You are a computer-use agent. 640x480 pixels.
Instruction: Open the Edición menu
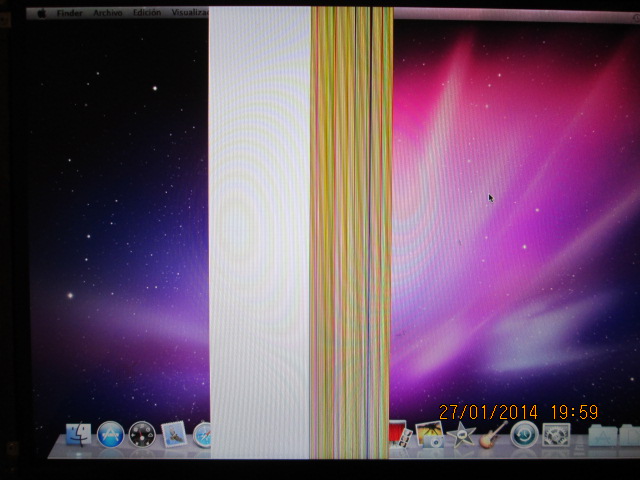[x=147, y=13]
